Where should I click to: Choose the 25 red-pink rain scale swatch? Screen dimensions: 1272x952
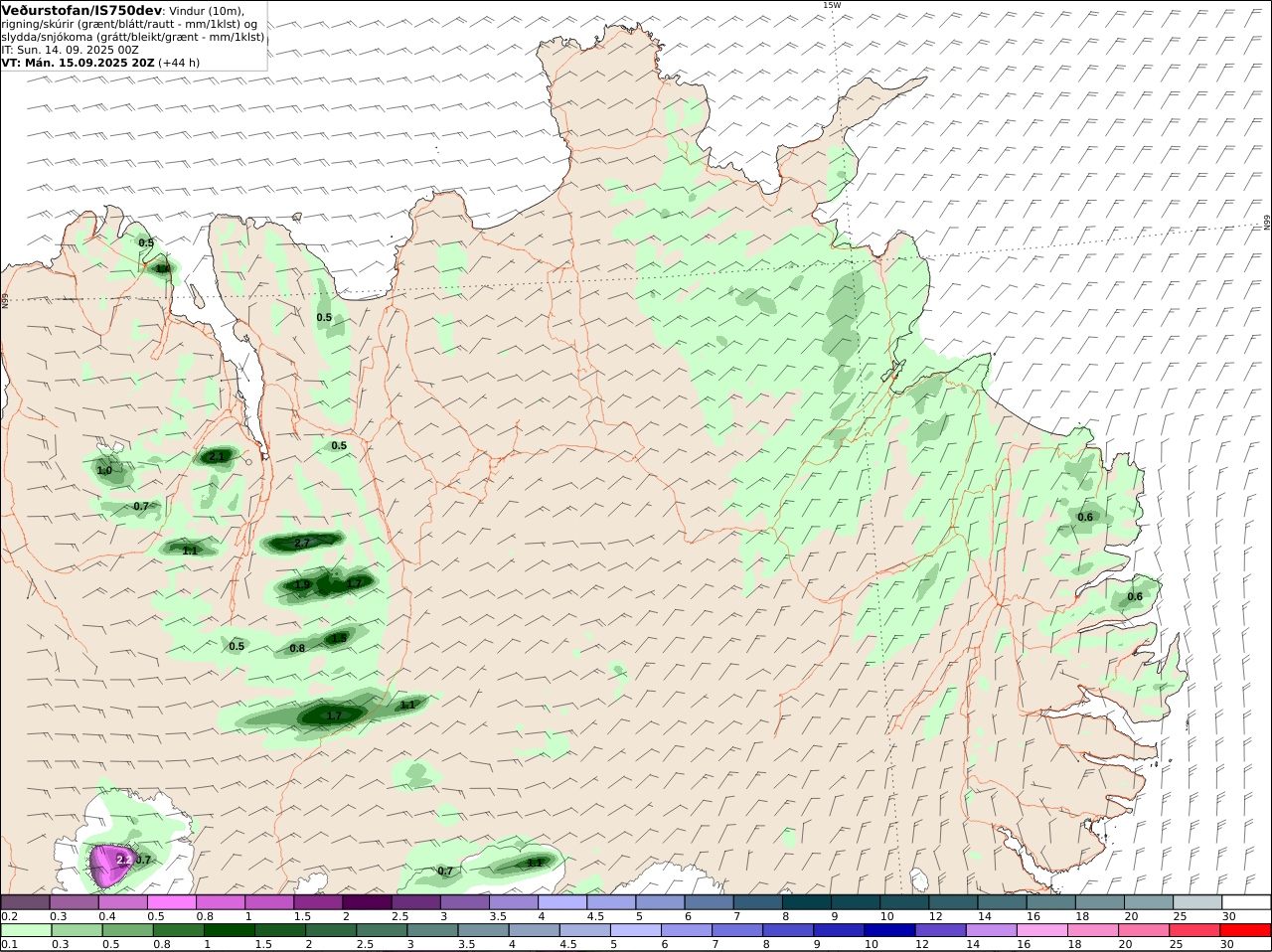pyautogui.click(x=1195, y=930)
